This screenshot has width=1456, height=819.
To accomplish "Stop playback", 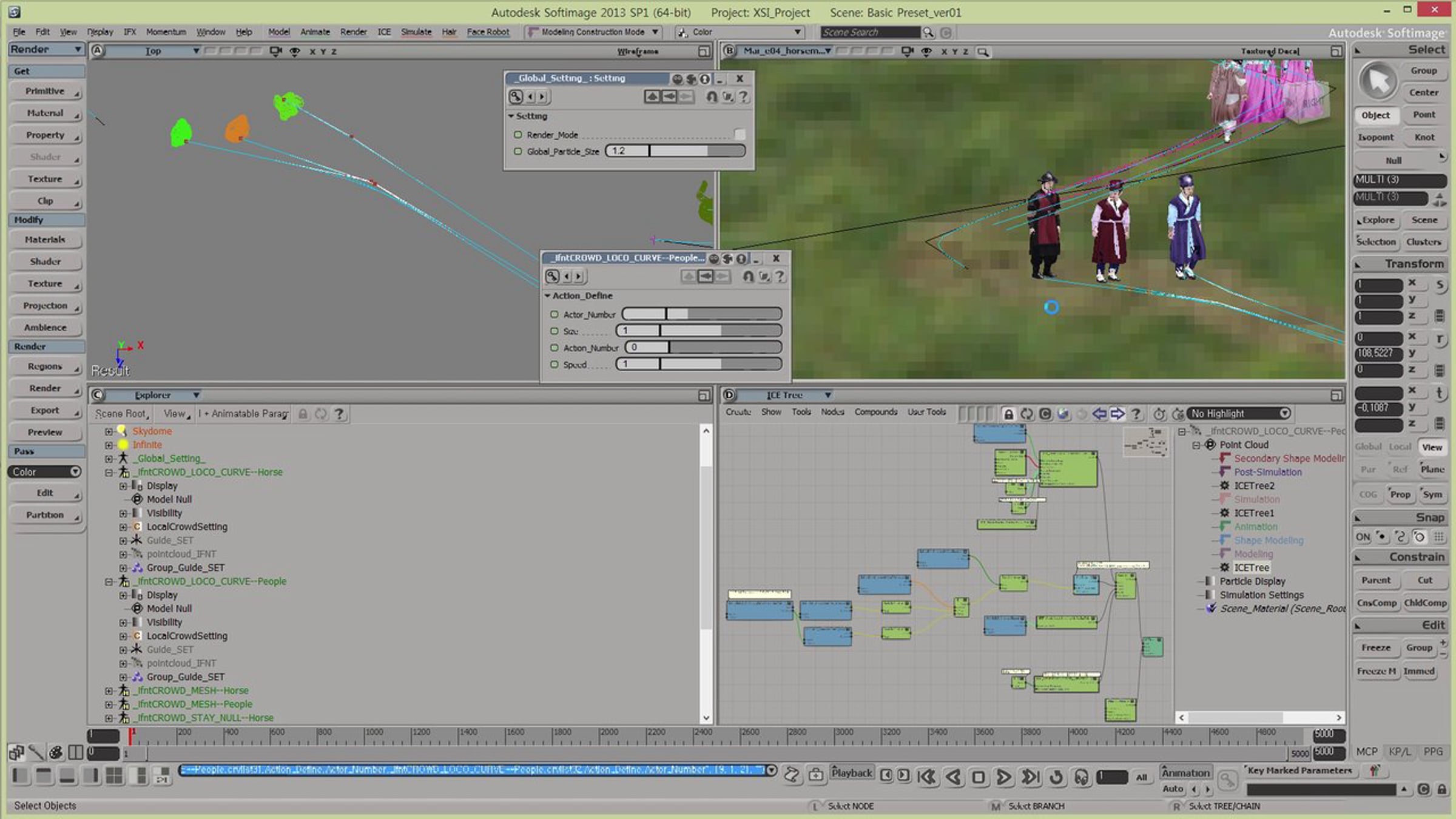I will [x=979, y=777].
